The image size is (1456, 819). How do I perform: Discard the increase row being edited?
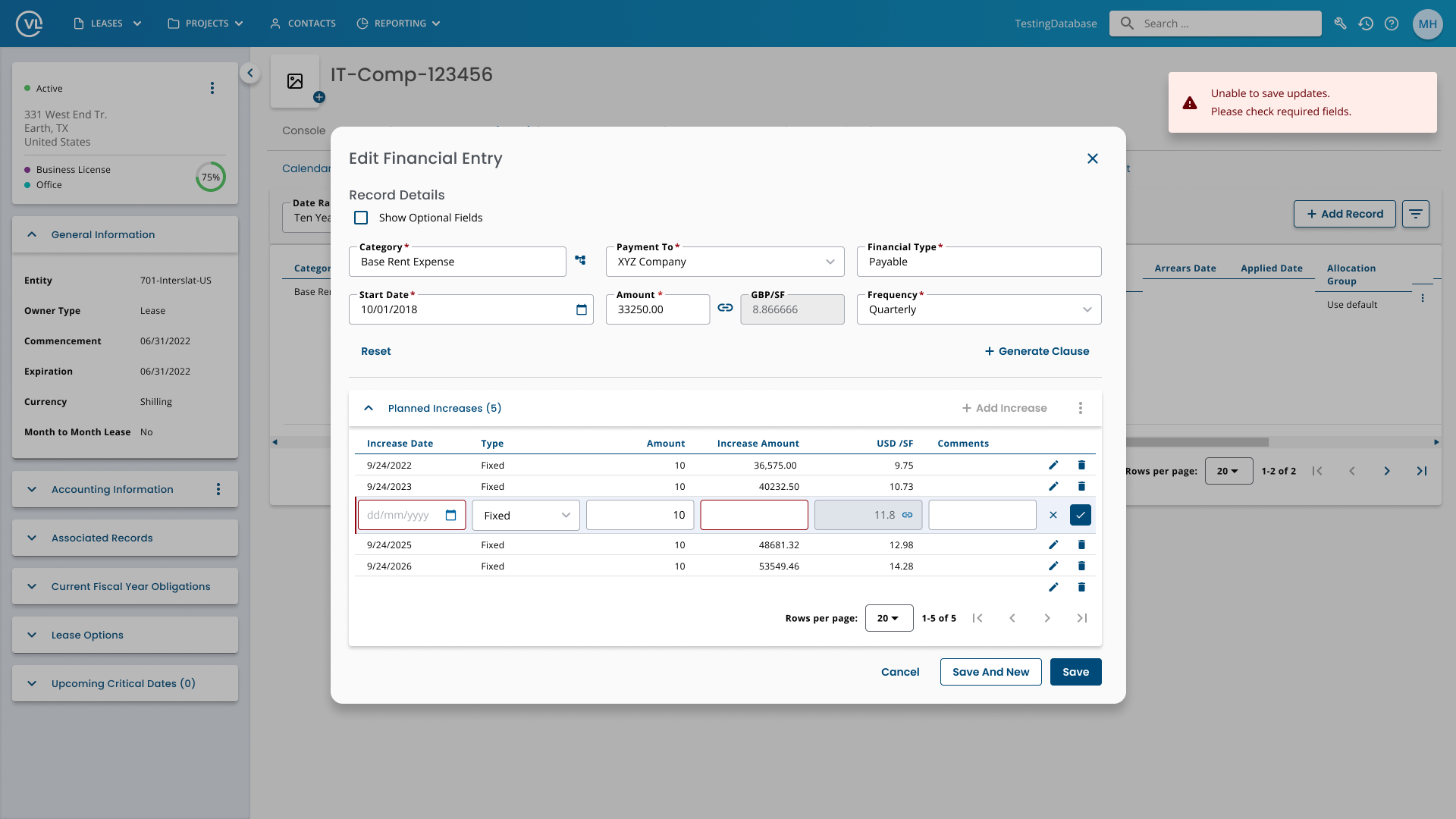pyautogui.click(x=1053, y=515)
